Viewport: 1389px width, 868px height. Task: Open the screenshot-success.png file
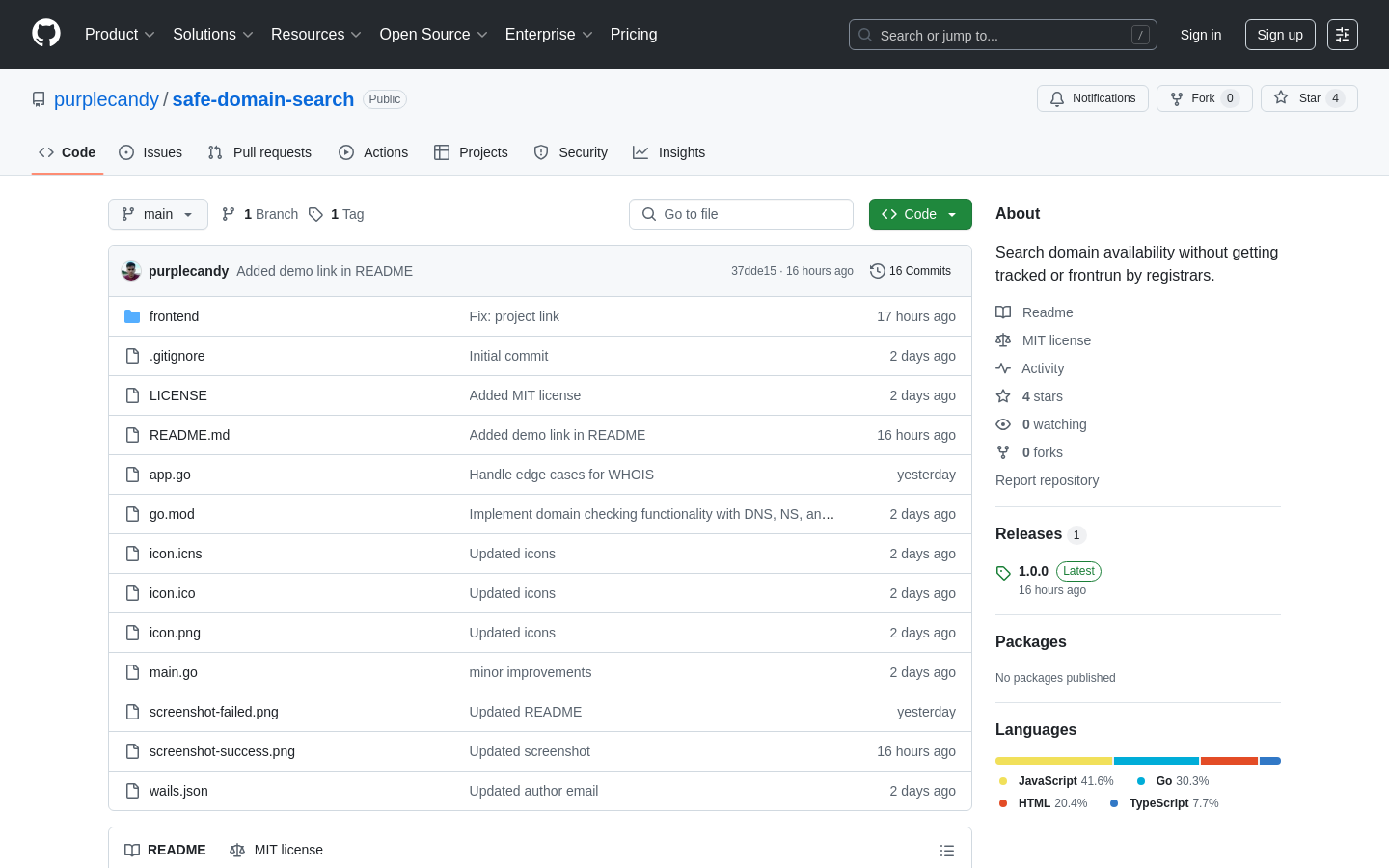click(x=222, y=751)
